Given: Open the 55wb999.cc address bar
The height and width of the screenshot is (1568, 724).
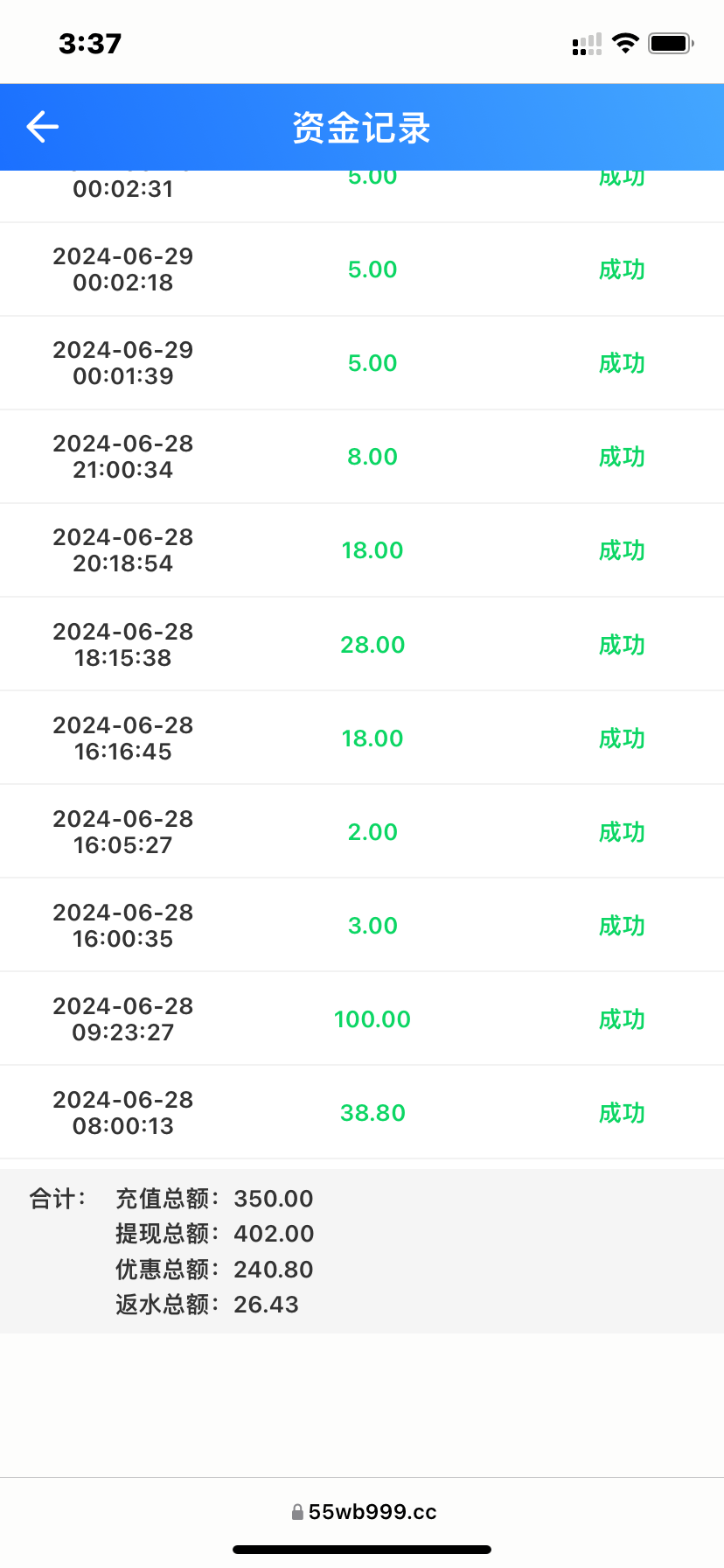Looking at the screenshot, I should [372, 1512].
